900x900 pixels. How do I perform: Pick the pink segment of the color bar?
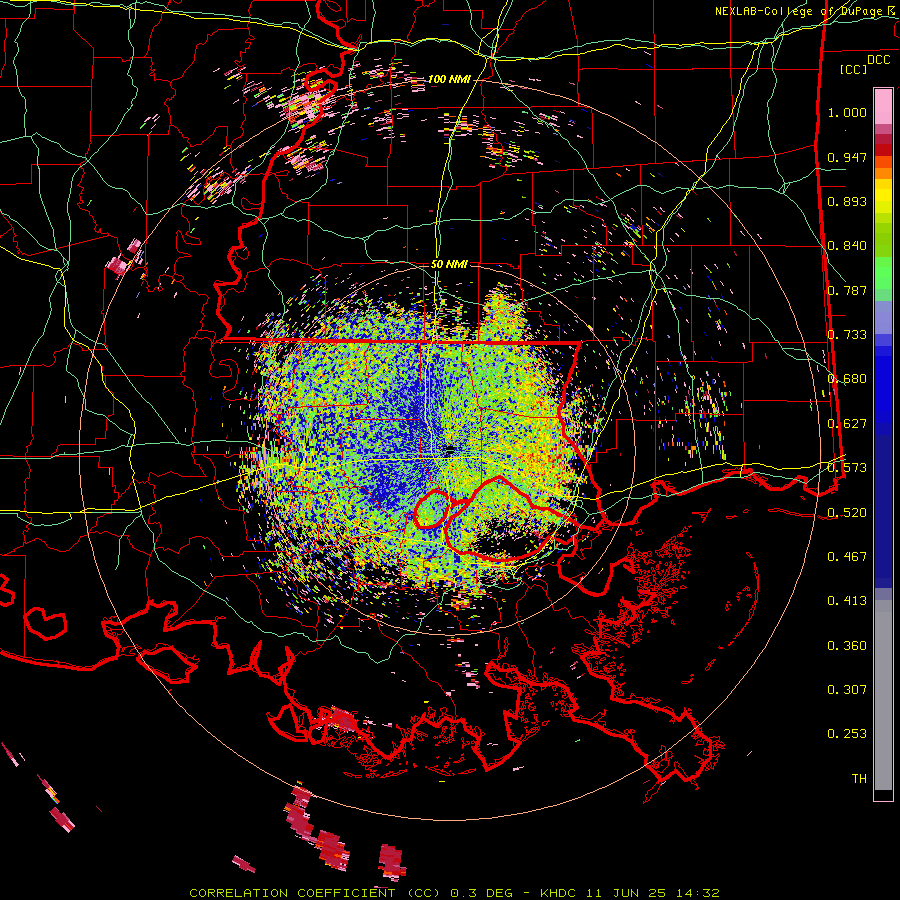point(883,106)
